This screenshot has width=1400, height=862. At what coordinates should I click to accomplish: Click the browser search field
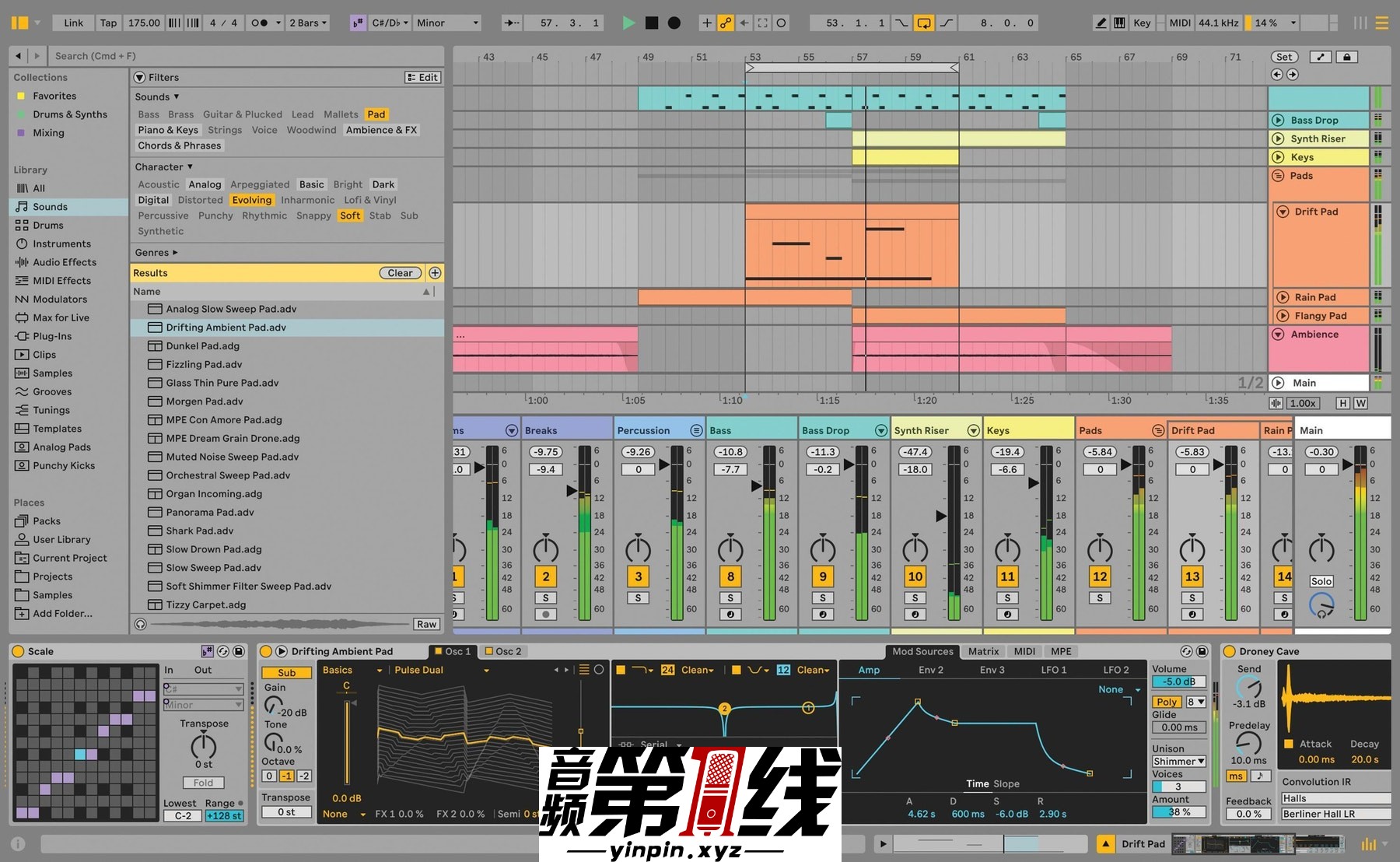point(245,56)
